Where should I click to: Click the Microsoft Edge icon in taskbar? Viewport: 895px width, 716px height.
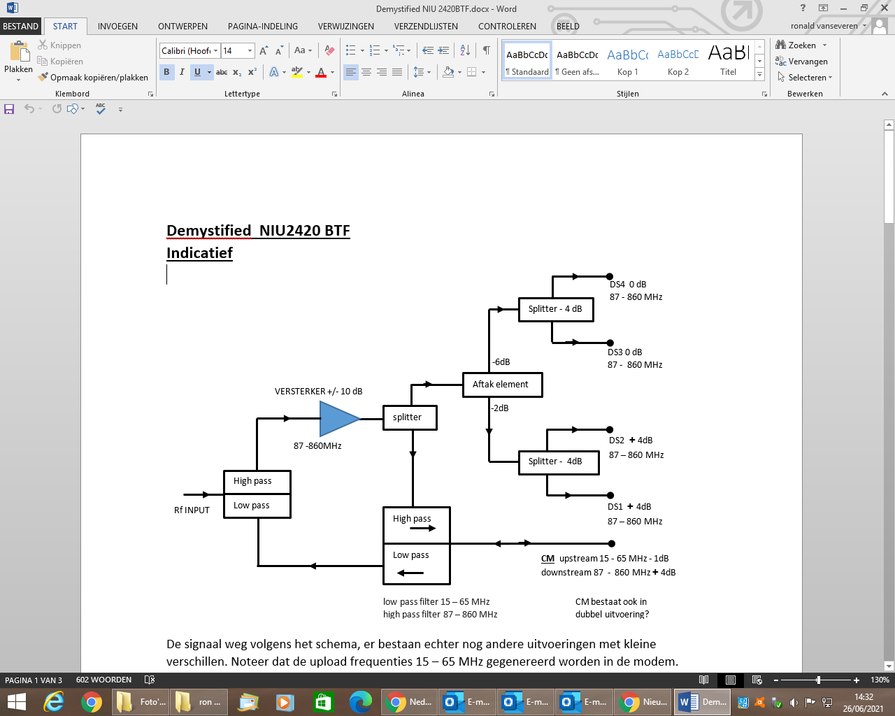coord(361,701)
